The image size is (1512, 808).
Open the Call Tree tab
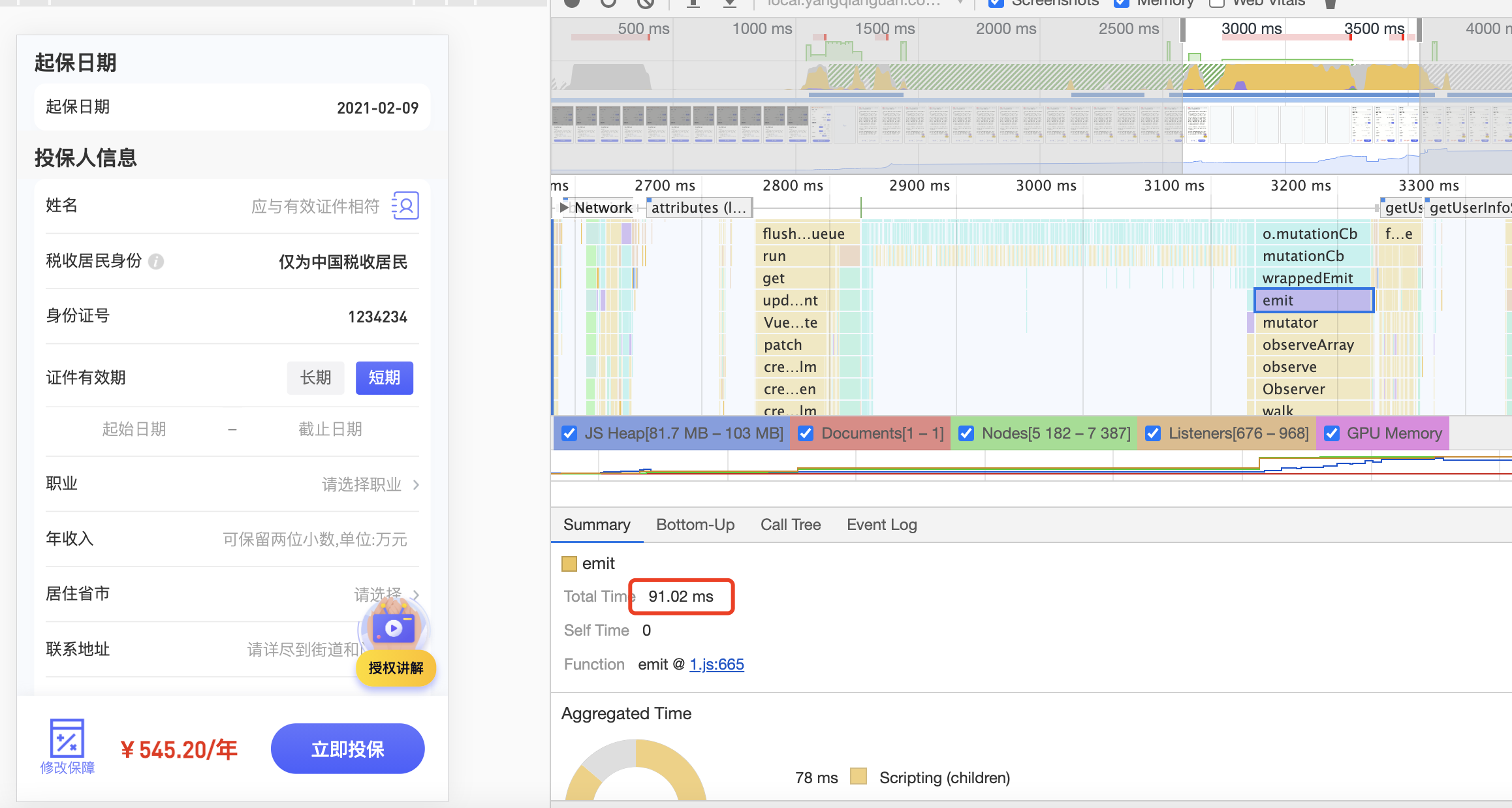[x=790, y=525]
